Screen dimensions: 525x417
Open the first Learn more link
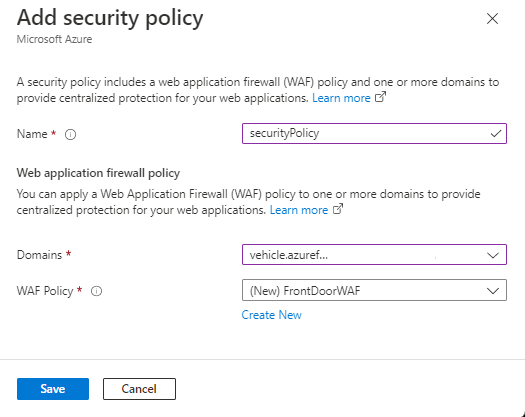(x=341, y=98)
